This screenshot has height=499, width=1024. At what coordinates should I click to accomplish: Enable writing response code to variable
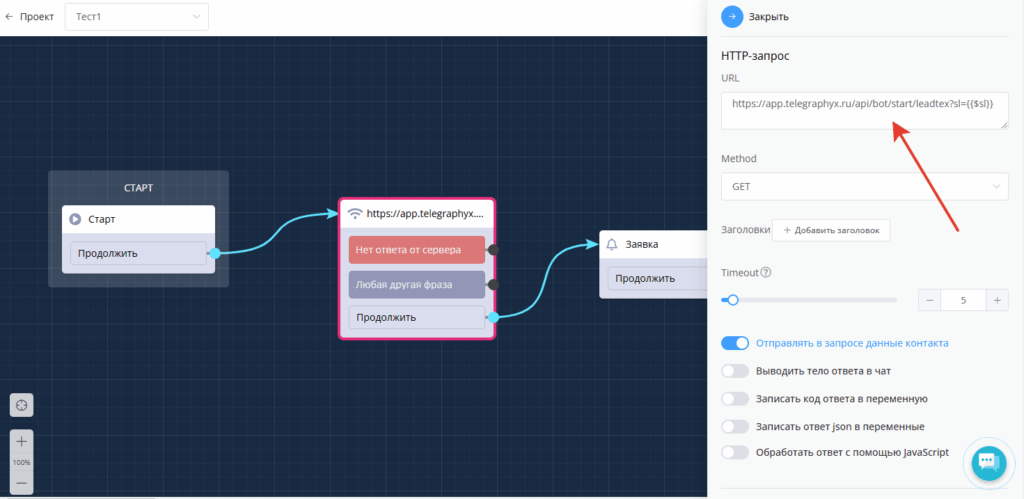735,398
